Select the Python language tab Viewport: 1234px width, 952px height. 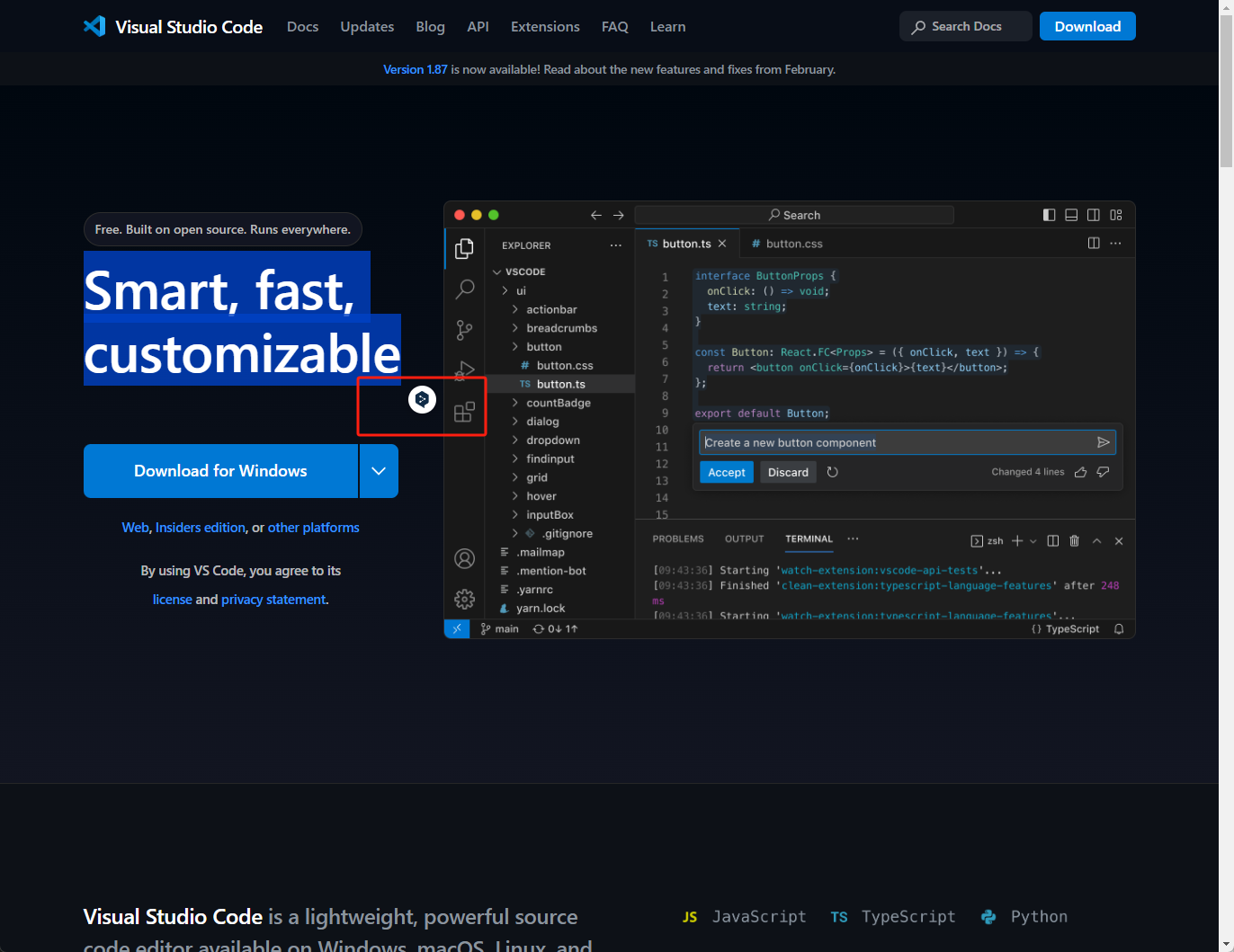pos(1024,916)
